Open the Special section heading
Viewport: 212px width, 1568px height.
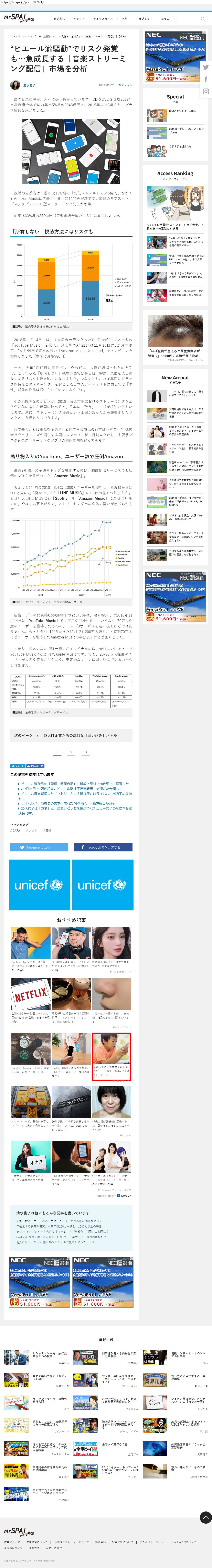click(x=176, y=97)
